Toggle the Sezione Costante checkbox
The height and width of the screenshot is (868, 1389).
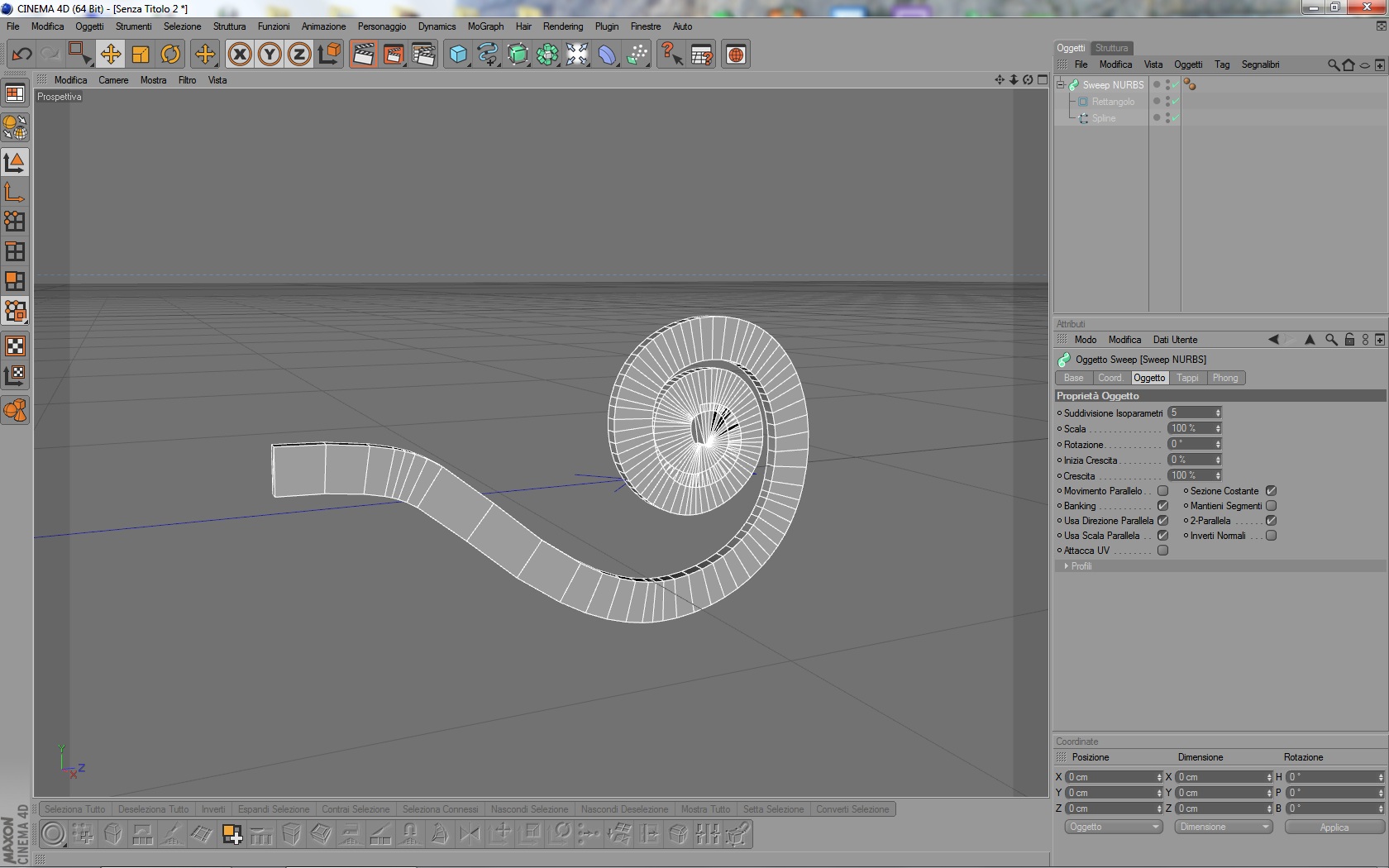[x=1271, y=491]
